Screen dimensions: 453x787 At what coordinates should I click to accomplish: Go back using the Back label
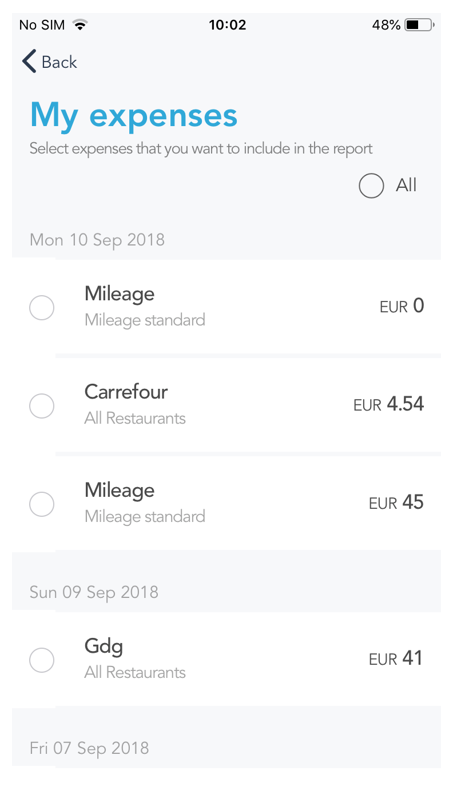(x=59, y=62)
